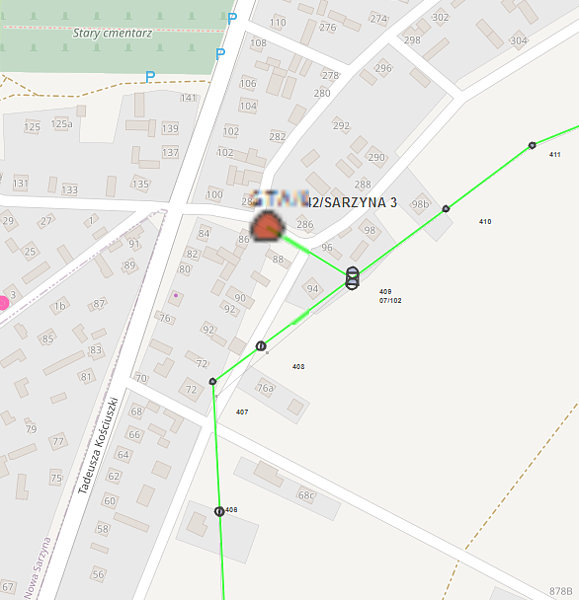Image resolution: width=579 pixels, height=600 pixels.
Task: Click building 98b near the green line
Action: pos(421,204)
